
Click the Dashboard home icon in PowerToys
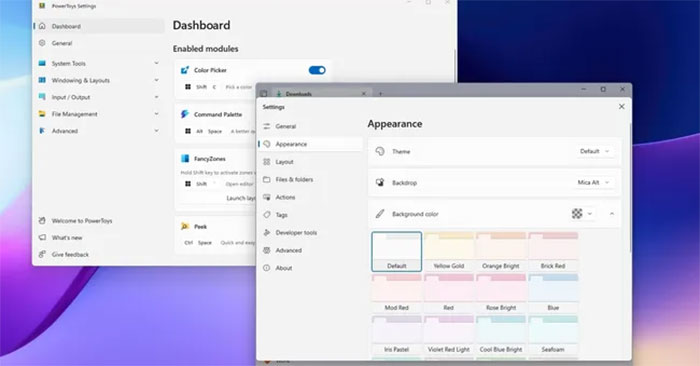coord(42,26)
